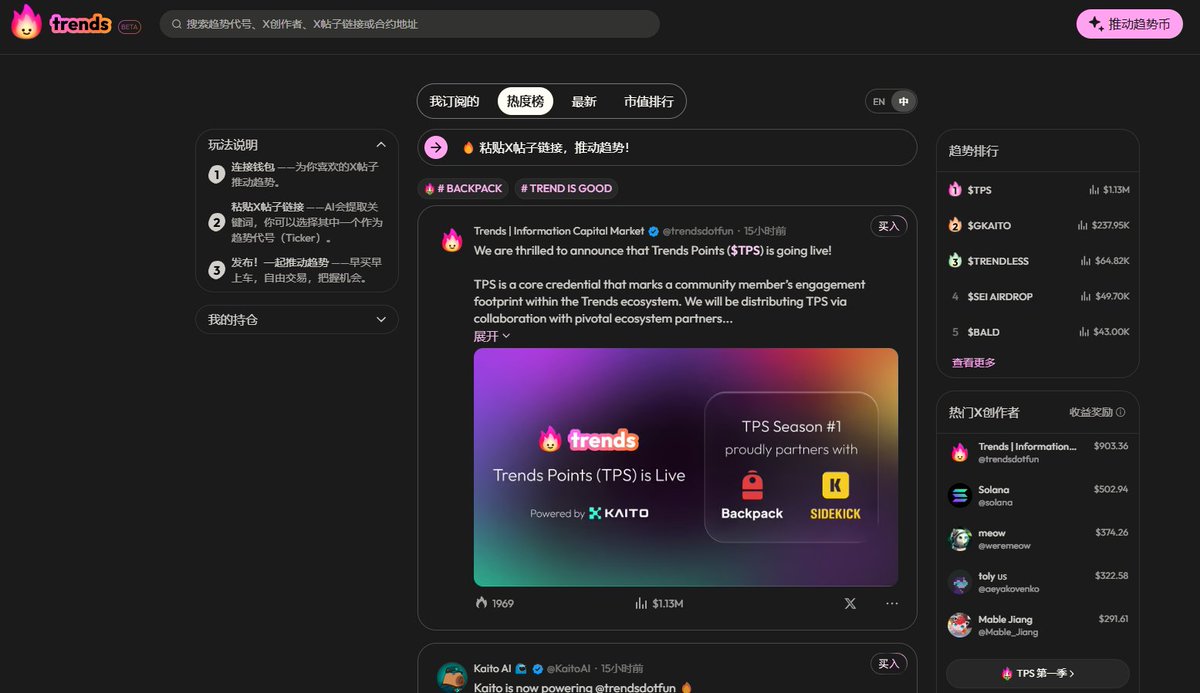The width and height of the screenshot is (1200, 693).
Task: Expand the 我的持仓 section
Action: coord(381,320)
